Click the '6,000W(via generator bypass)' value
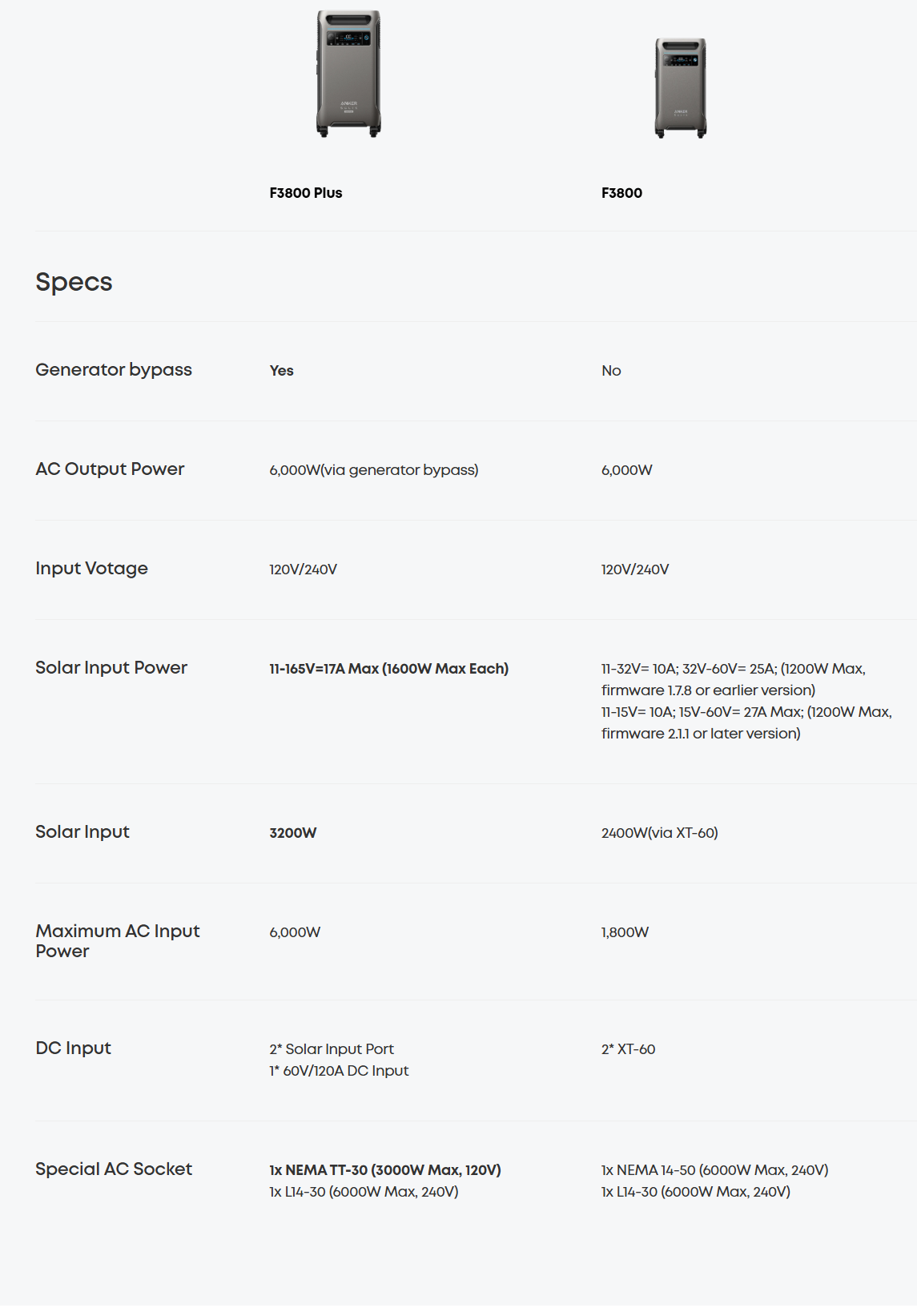The image size is (917, 1316). tap(374, 470)
